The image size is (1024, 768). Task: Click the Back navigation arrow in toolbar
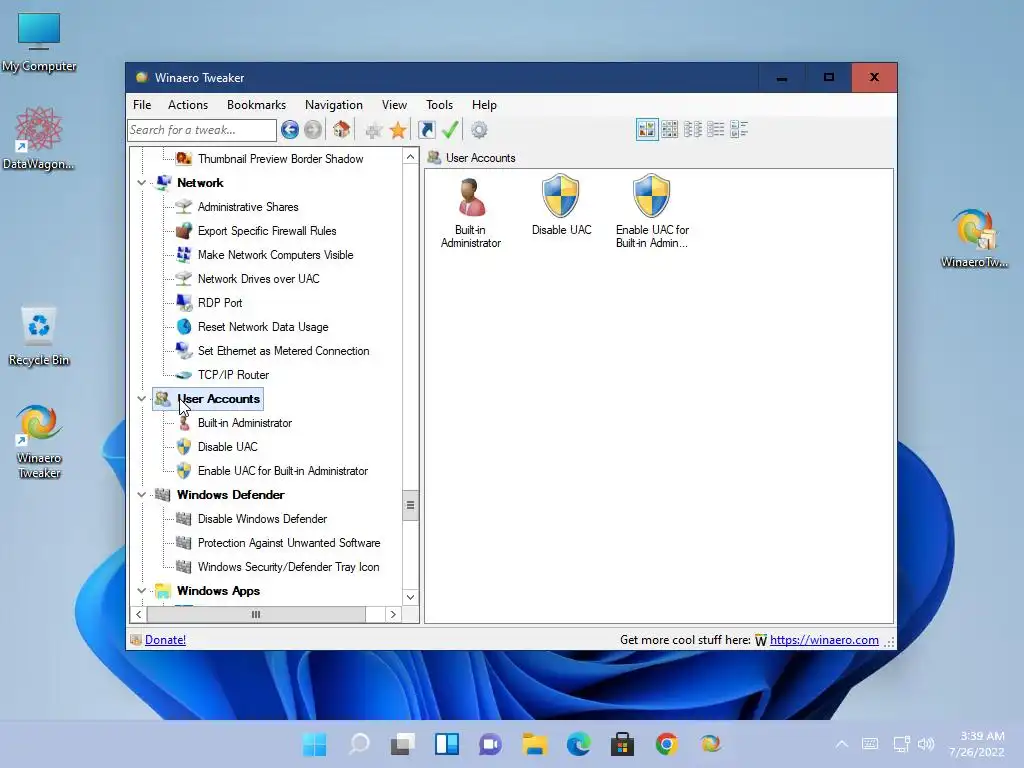point(290,130)
